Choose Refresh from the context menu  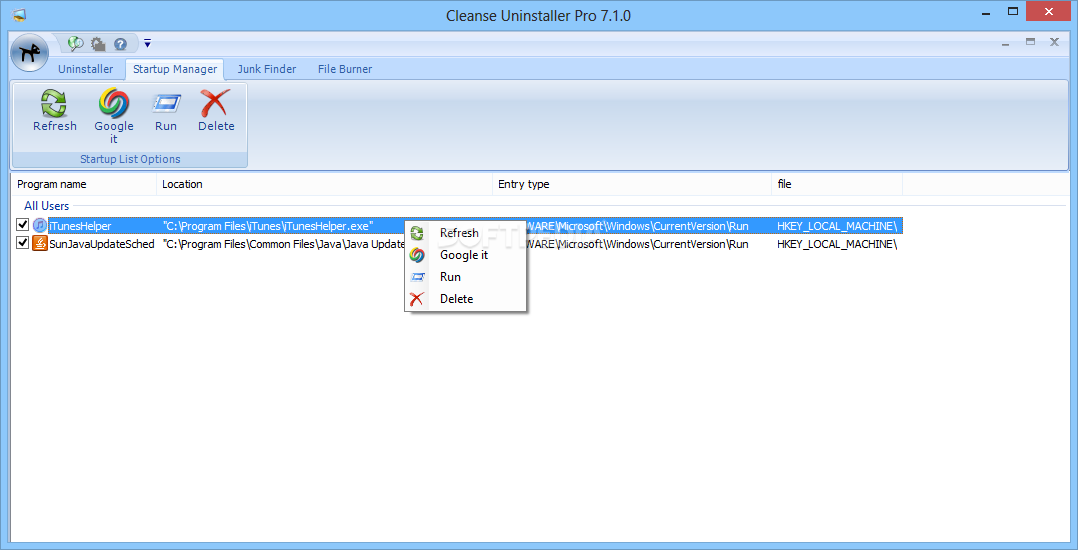465,233
